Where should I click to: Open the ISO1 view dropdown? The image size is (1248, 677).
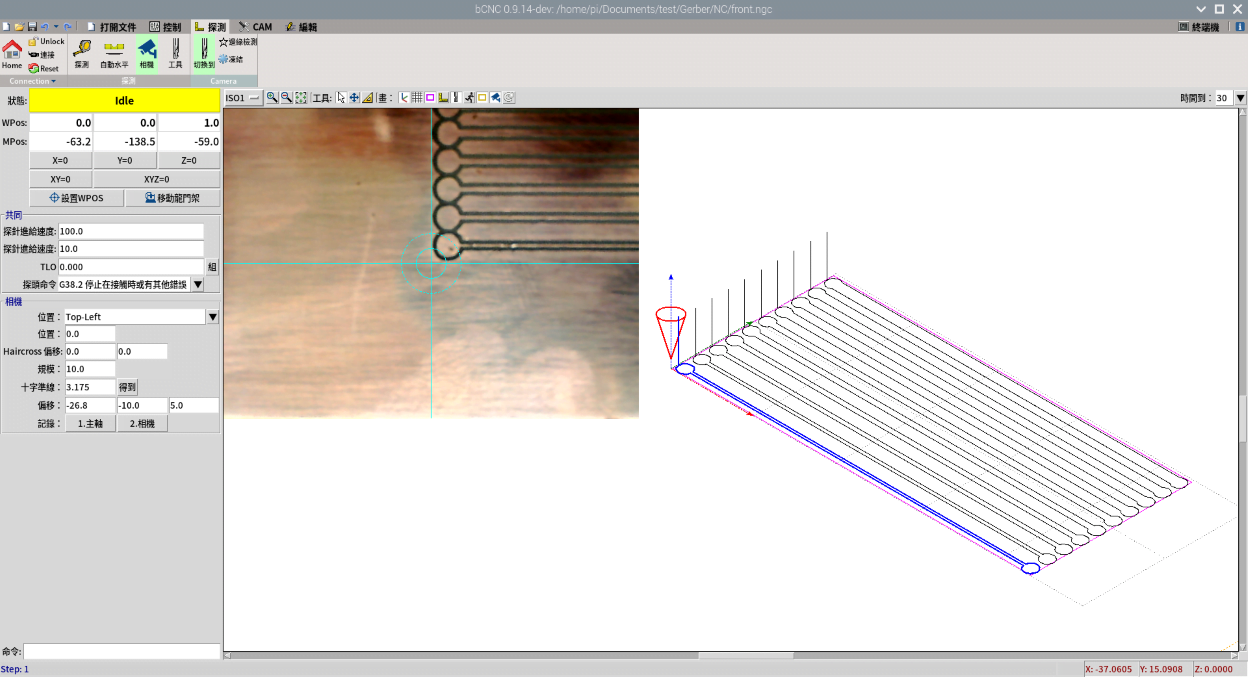click(243, 98)
